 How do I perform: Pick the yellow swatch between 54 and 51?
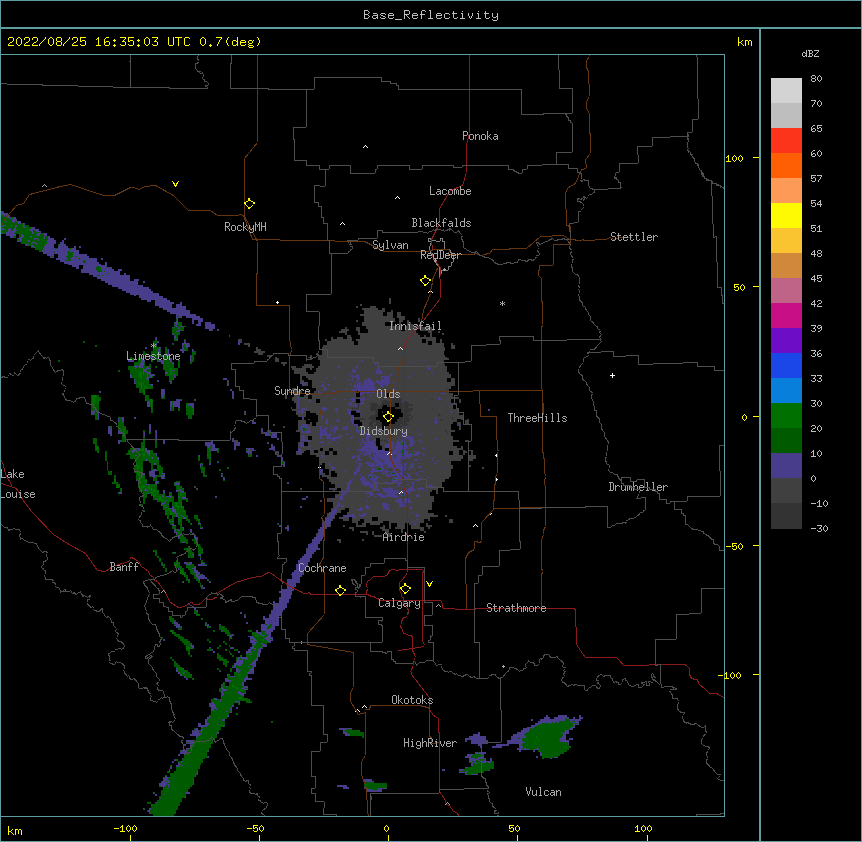[786, 215]
